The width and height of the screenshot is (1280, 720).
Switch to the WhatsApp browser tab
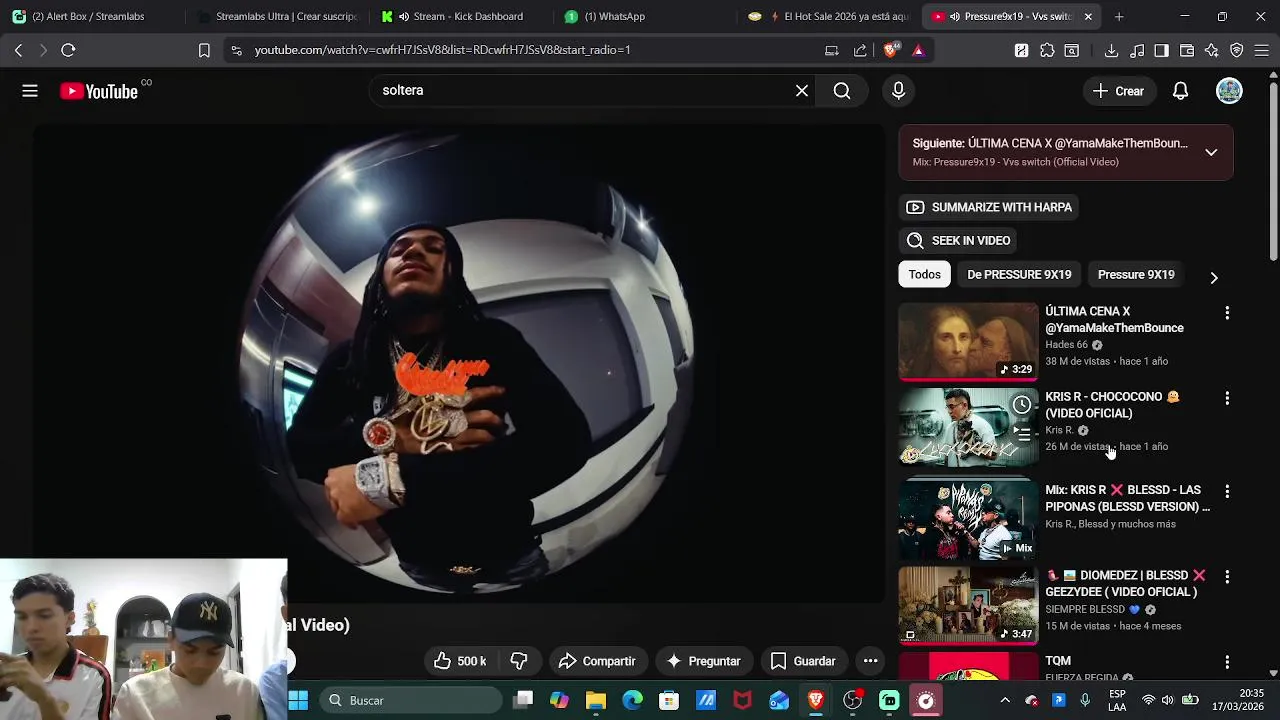[x=644, y=16]
